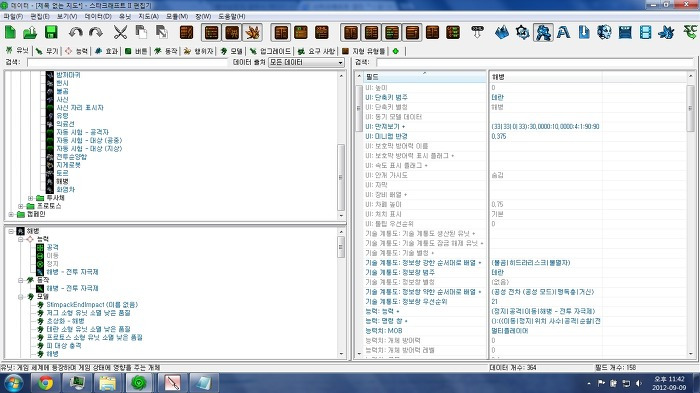Switch to the 모델 data tab
The width and height of the screenshot is (700, 393).
coord(231,51)
